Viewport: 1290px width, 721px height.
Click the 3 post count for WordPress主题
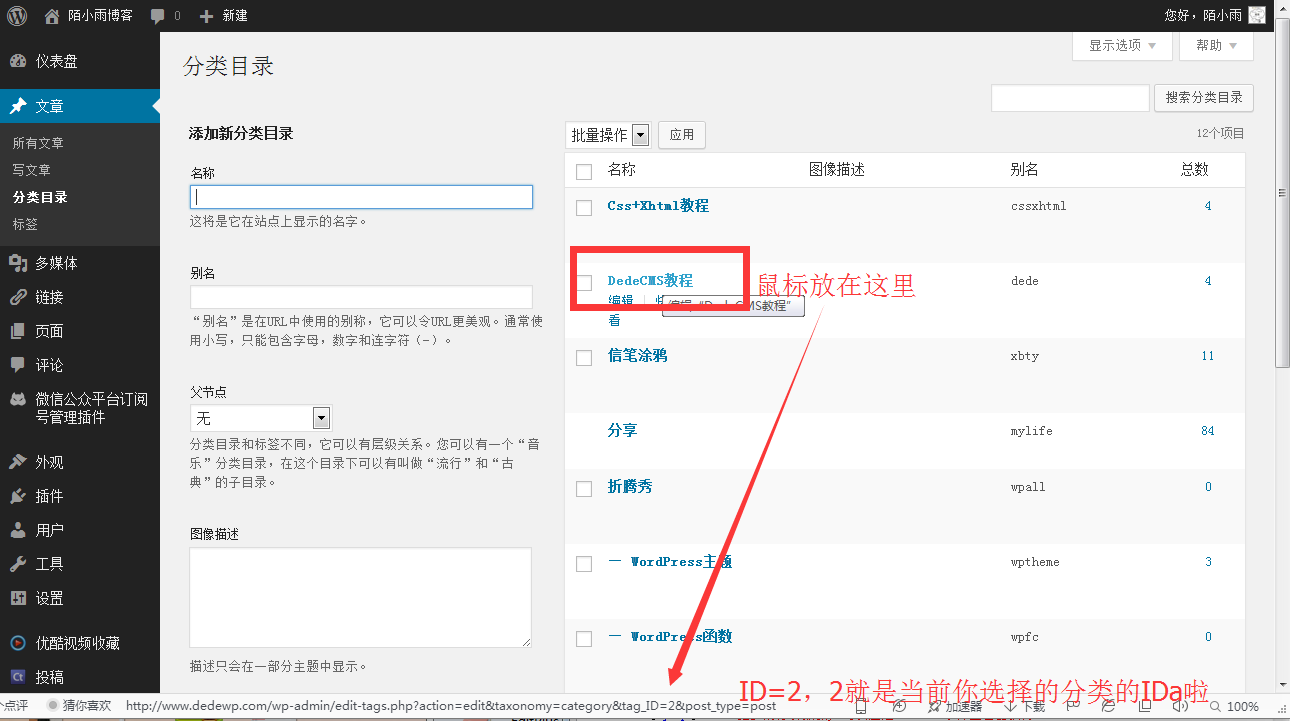point(1208,562)
